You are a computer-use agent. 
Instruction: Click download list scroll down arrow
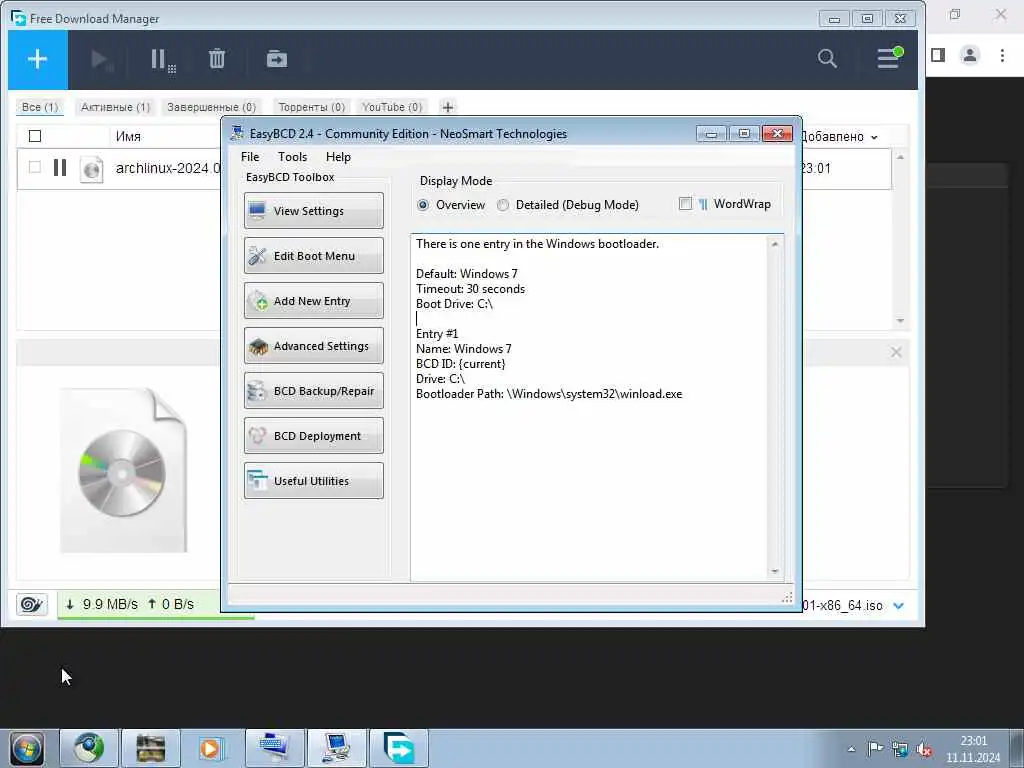pyautogui.click(x=900, y=321)
